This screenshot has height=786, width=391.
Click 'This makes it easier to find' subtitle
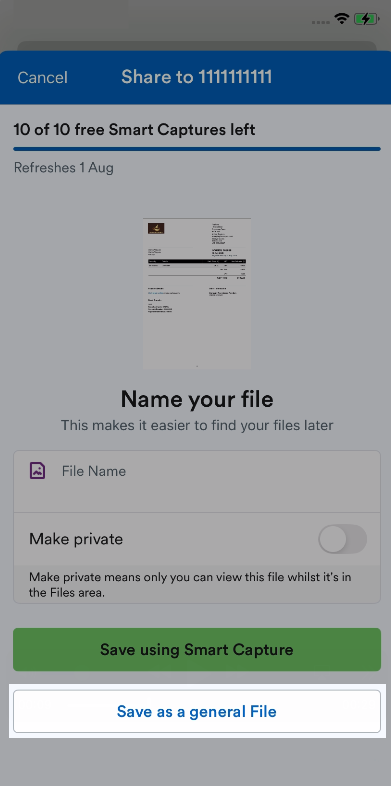pyautogui.click(x=197, y=426)
